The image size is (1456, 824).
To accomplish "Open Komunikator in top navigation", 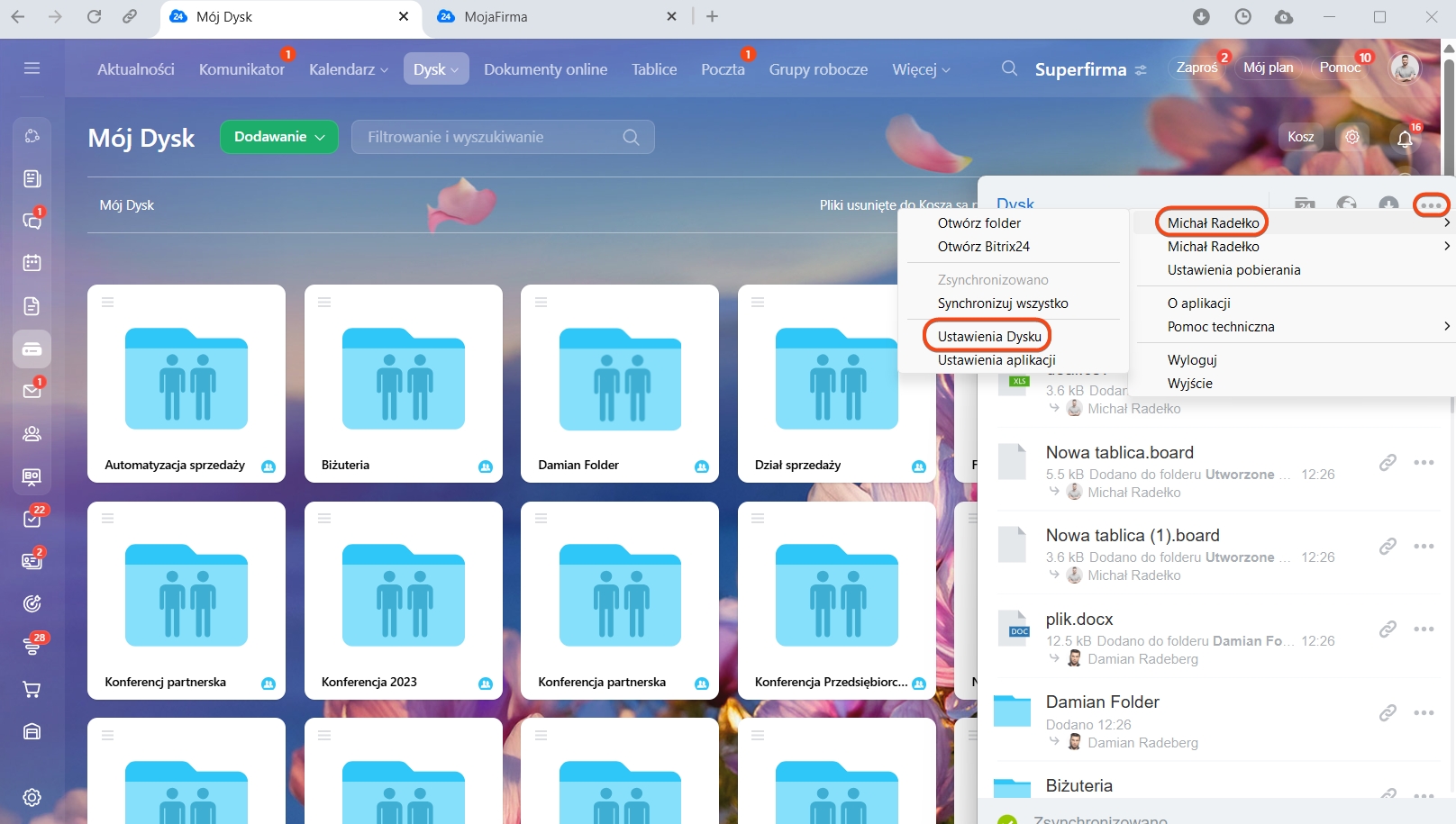I will 241,69.
